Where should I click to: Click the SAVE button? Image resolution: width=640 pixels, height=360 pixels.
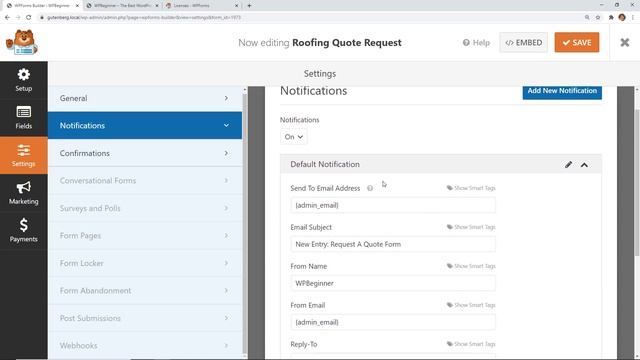(x=577, y=42)
